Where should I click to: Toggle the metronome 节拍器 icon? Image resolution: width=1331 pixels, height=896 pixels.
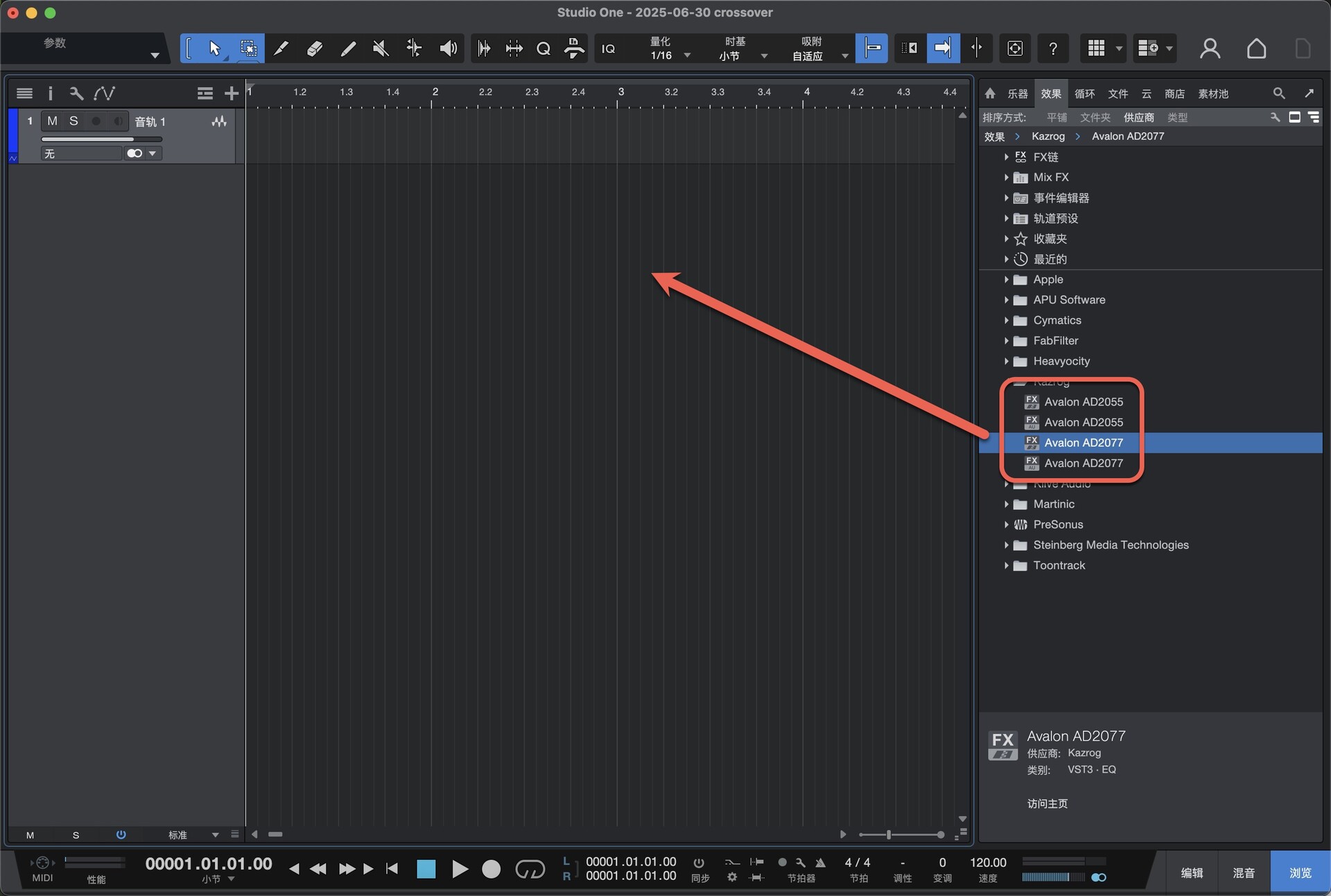click(820, 863)
